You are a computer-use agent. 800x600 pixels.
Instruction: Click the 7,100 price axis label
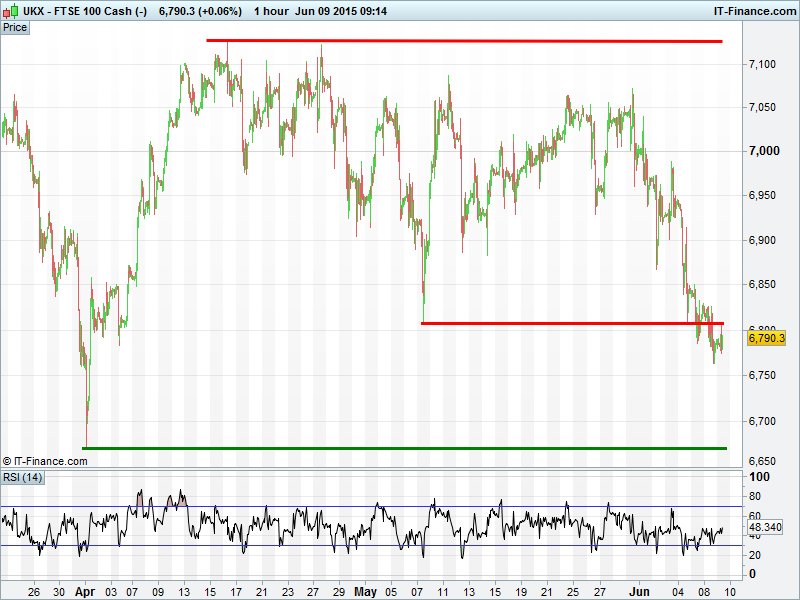click(763, 65)
